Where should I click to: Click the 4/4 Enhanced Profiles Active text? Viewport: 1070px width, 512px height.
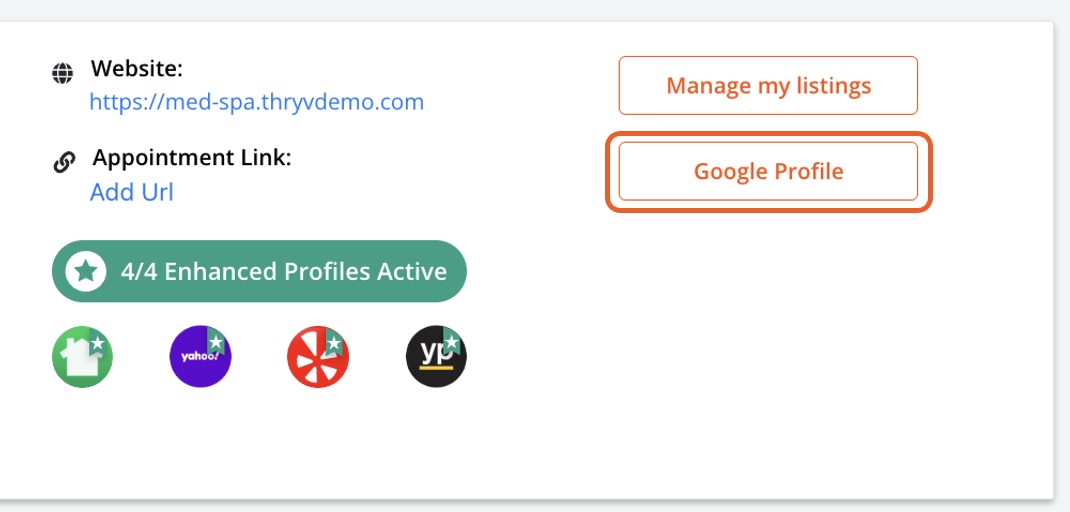click(284, 271)
